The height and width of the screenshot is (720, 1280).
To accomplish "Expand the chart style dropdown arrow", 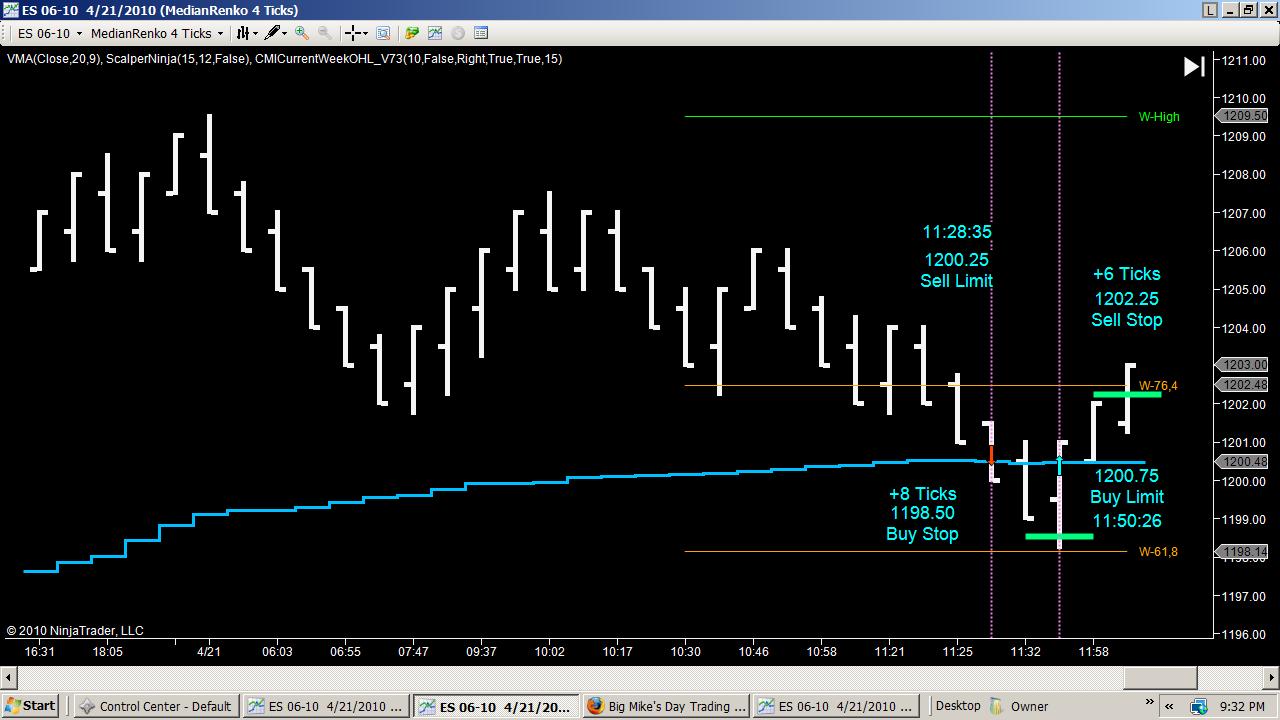I will (256, 33).
